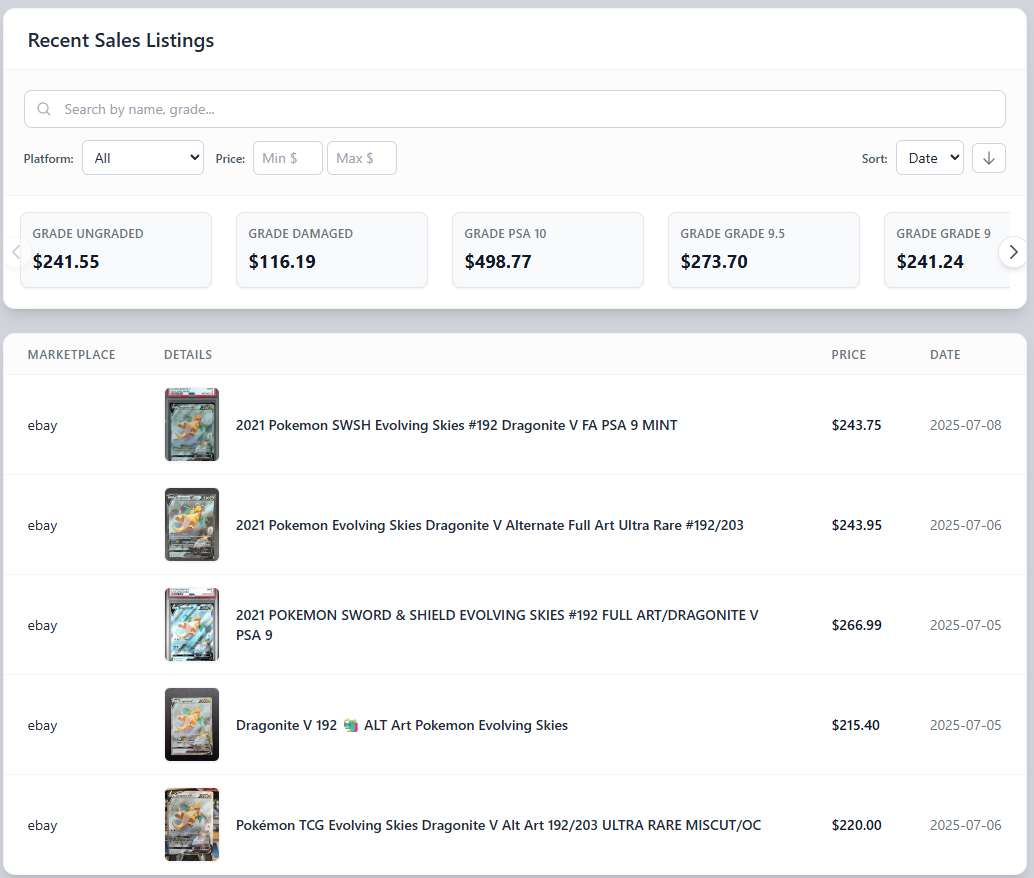Click 'ebay' in the $266.99 row
The height and width of the screenshot is (878, 1034).
[x=42, y=626]
